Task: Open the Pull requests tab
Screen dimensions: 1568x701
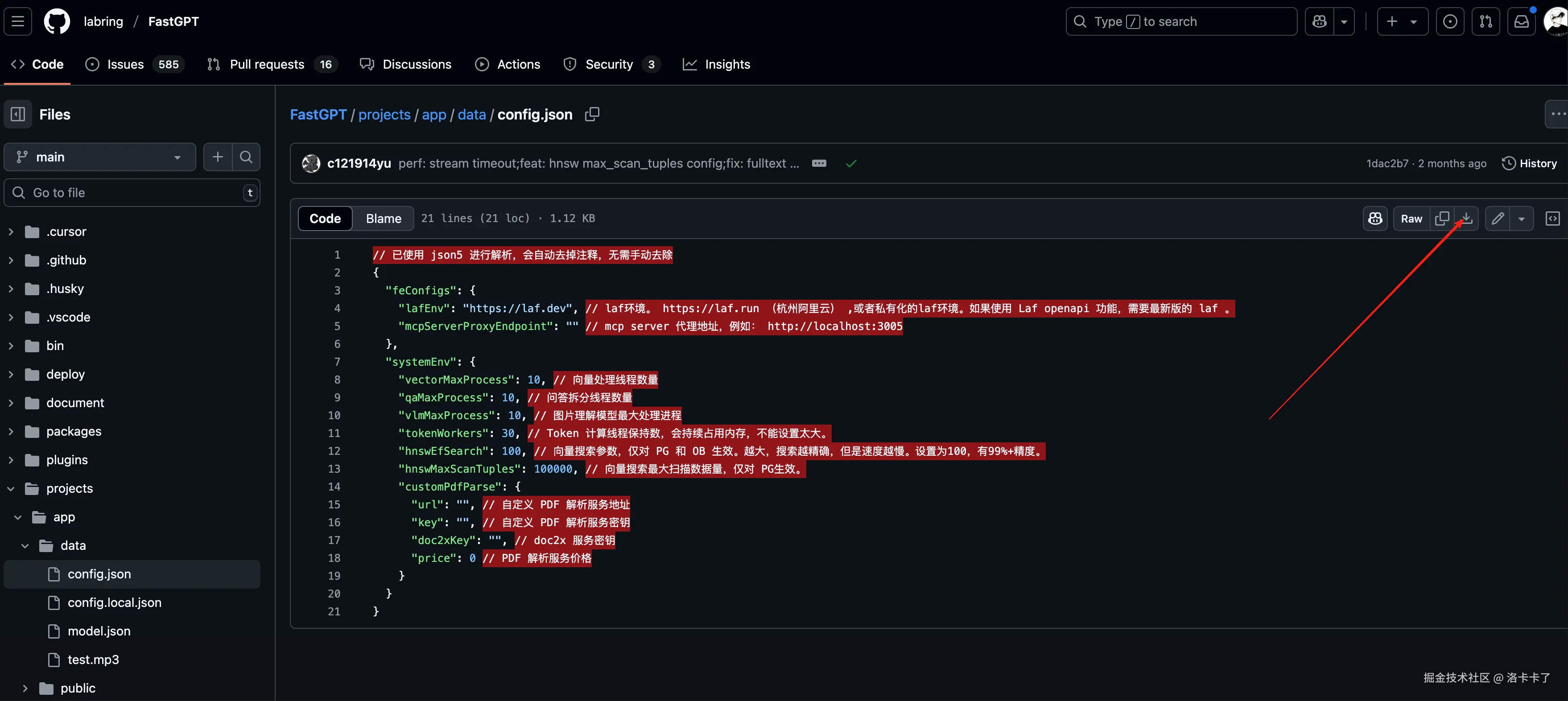Action: point(267,65)
